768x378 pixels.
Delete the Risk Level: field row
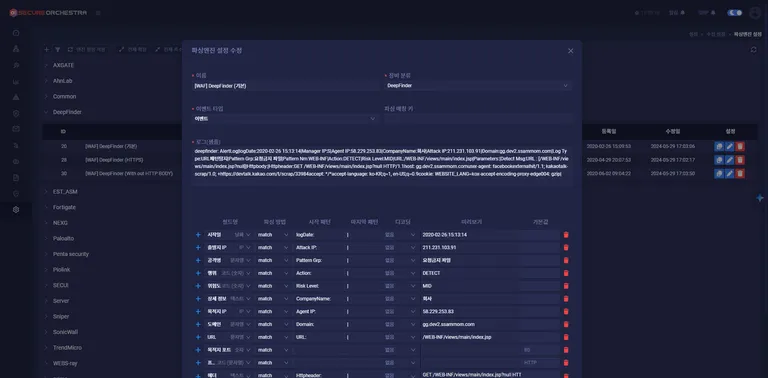(x=566, y=286)
